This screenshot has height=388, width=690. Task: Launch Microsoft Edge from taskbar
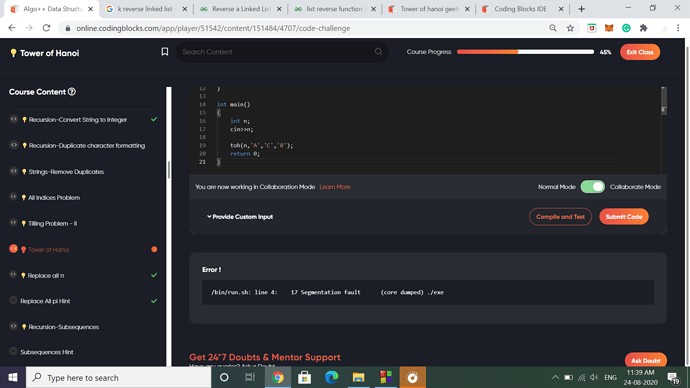pos(331,377)
